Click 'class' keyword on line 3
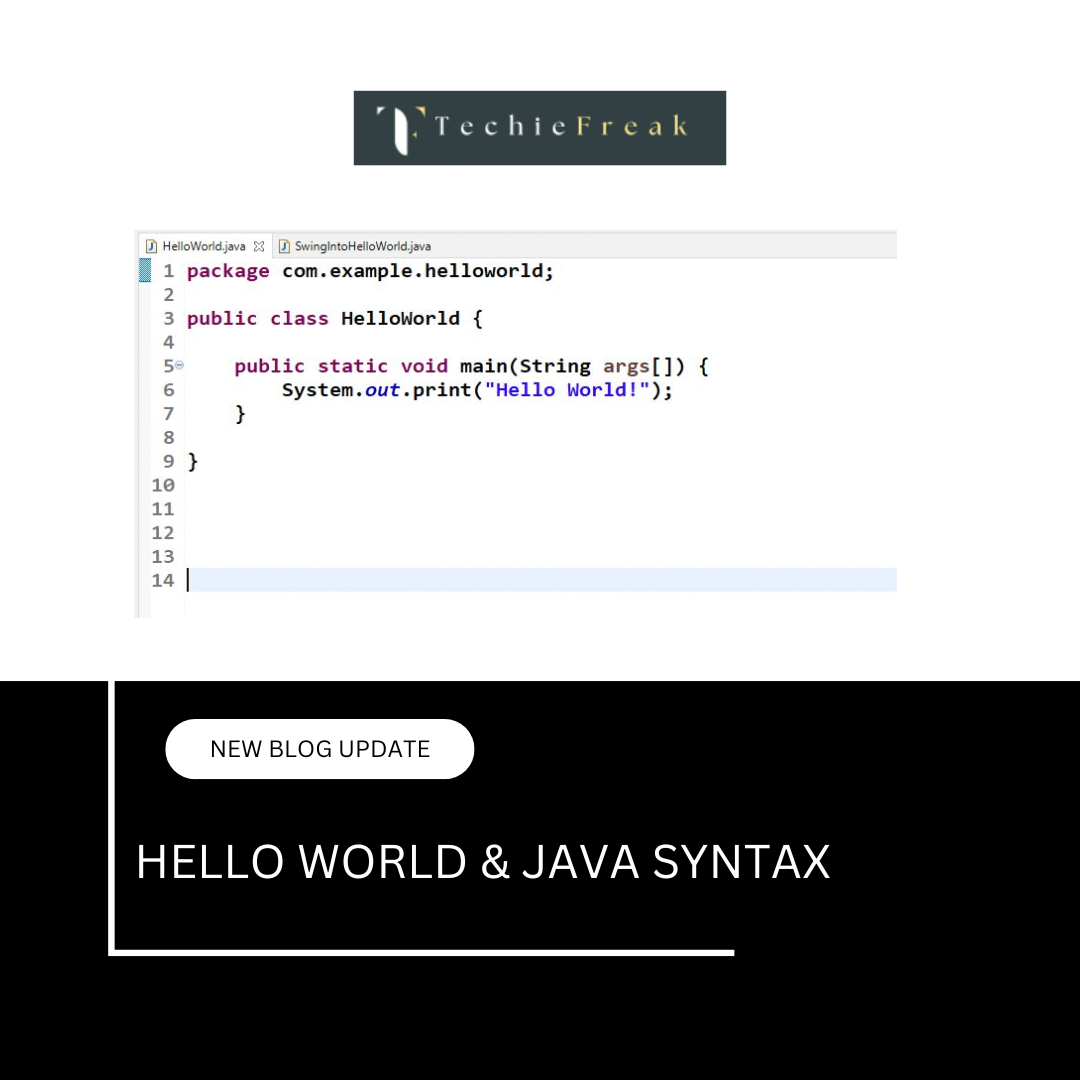 coord(299,318)
